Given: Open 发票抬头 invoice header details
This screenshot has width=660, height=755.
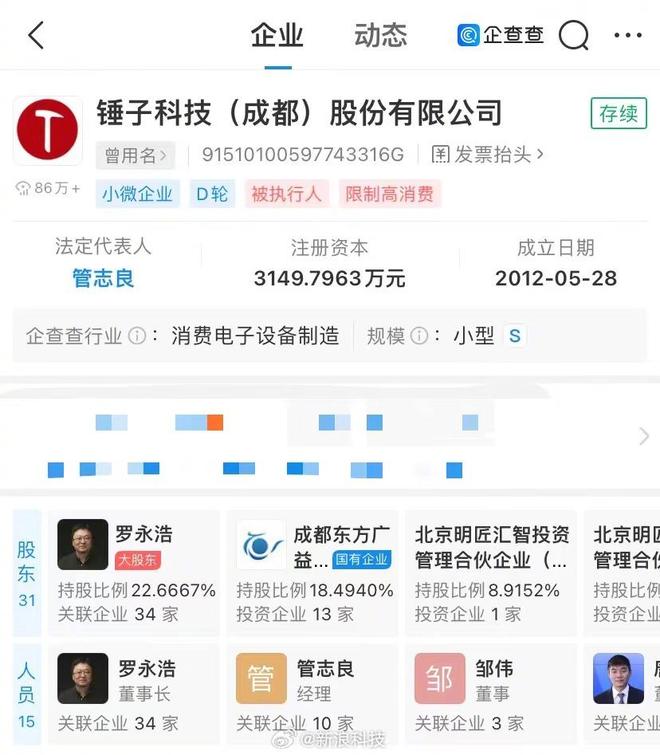Looking at the screenshot, I should click(487, 155).
